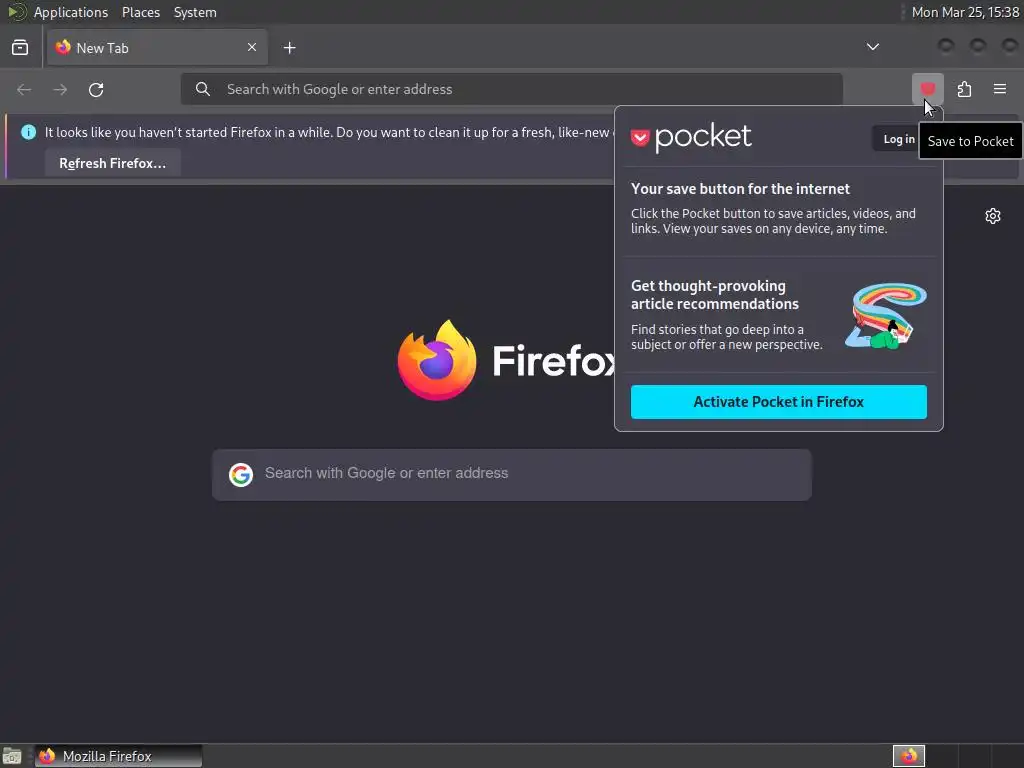Viewport: 1024px width, 768px height.
Task: Open the Extensions puzzle icon
Action: [x=964, y=89]
